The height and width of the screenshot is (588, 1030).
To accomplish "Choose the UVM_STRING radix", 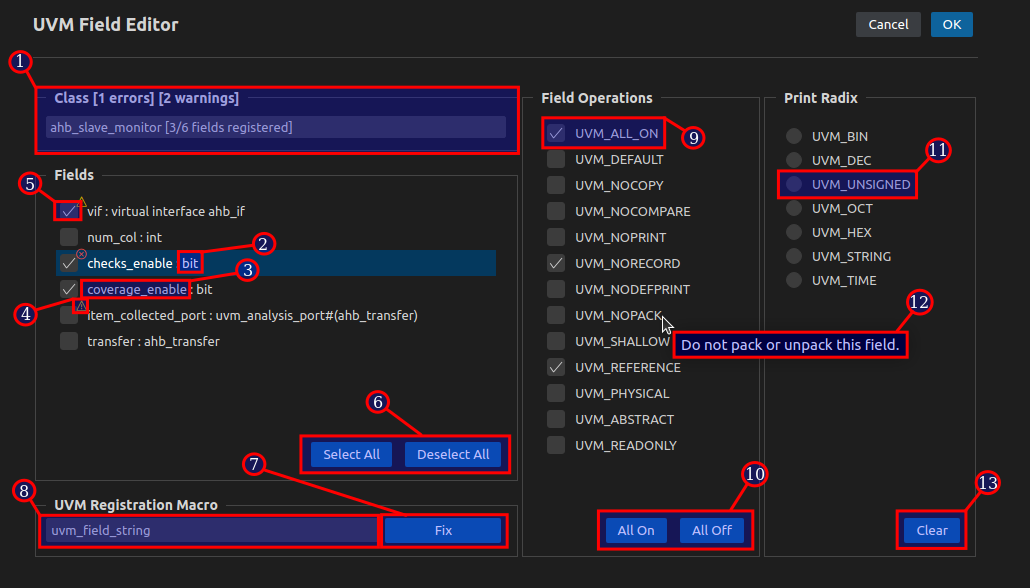I will [x=793, y=256].
